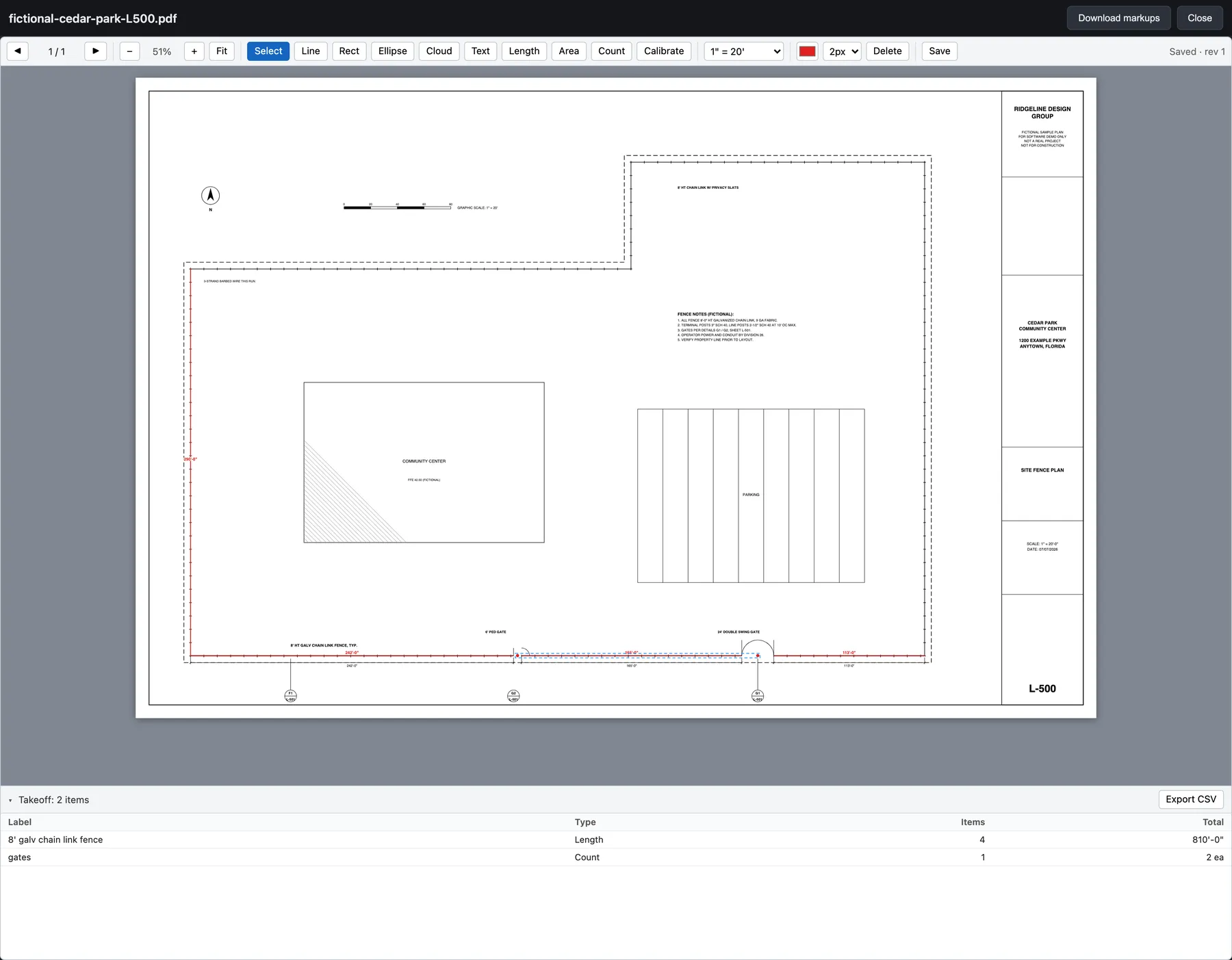Activate the Select tool

click(268, 51)
